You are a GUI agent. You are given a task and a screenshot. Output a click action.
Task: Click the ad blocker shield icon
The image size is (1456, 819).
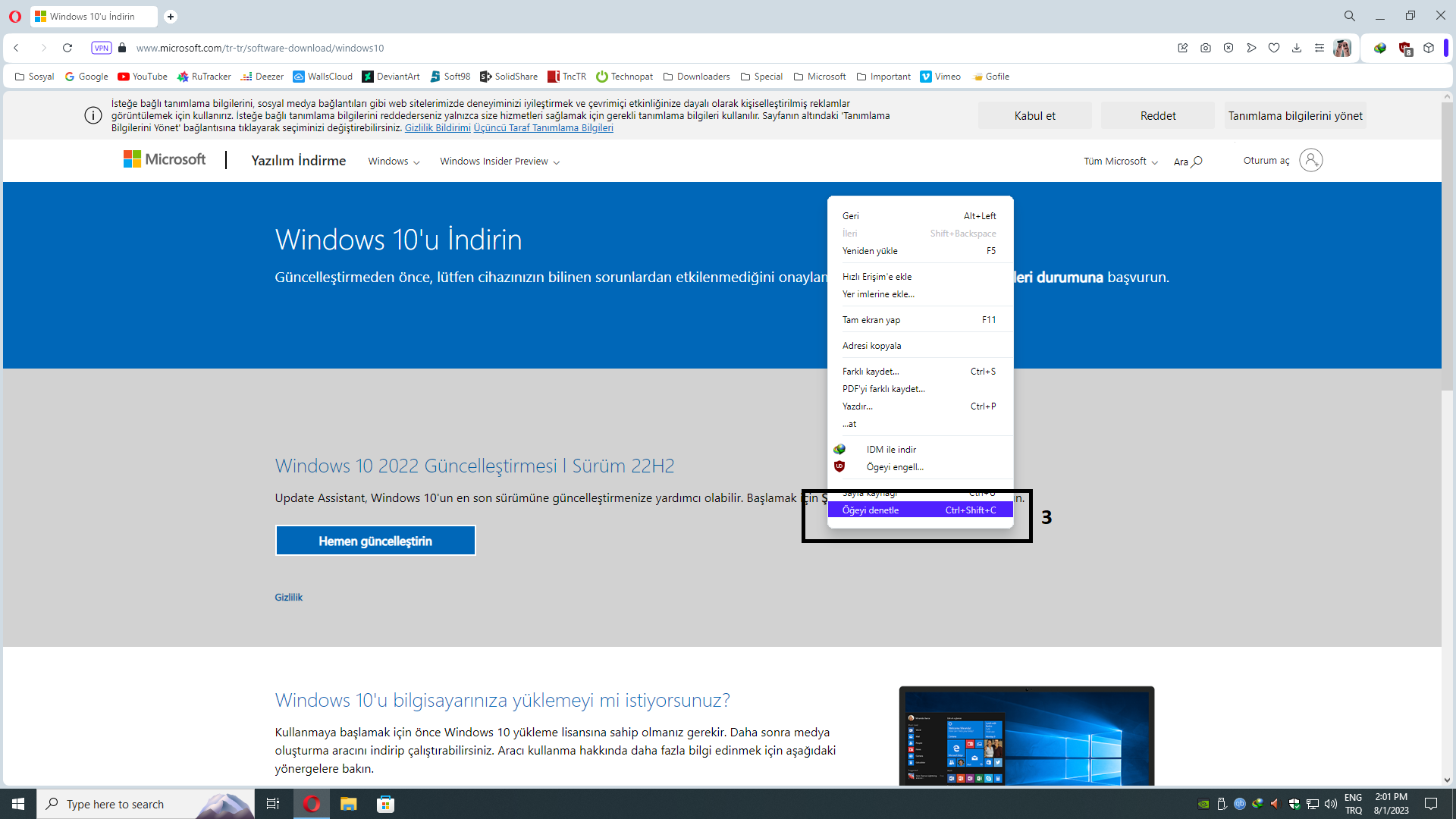pyautogui.click(x=1228, y=48)
